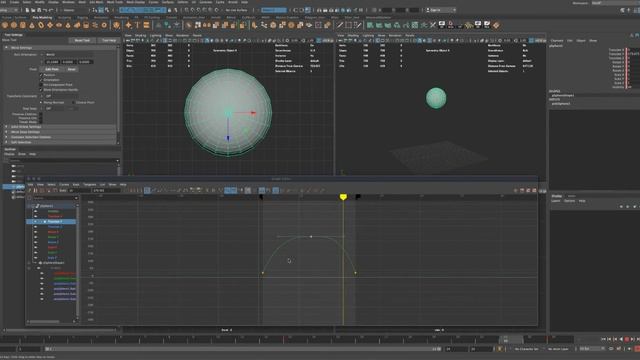Click the Tool Help button
Screen dimensions: 640x360
click(109, 40)
